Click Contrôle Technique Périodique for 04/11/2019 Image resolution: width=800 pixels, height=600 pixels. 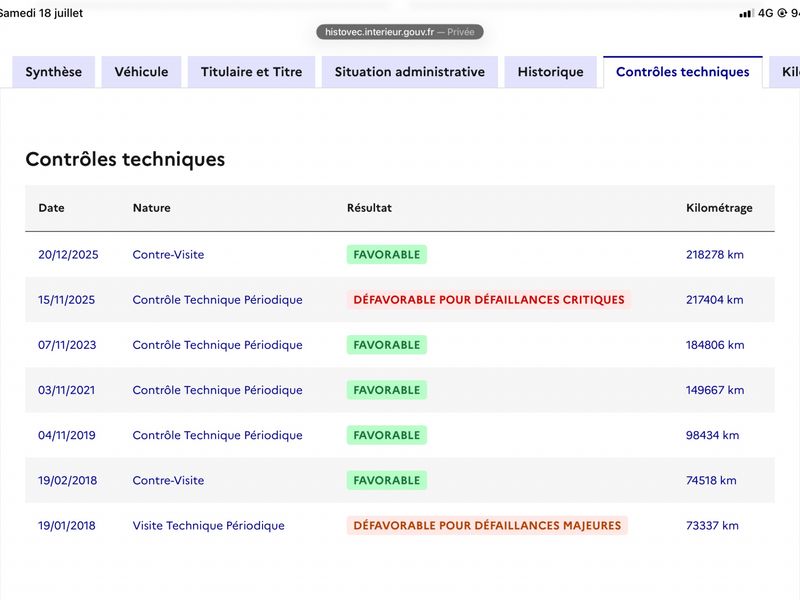click(217, 435)
